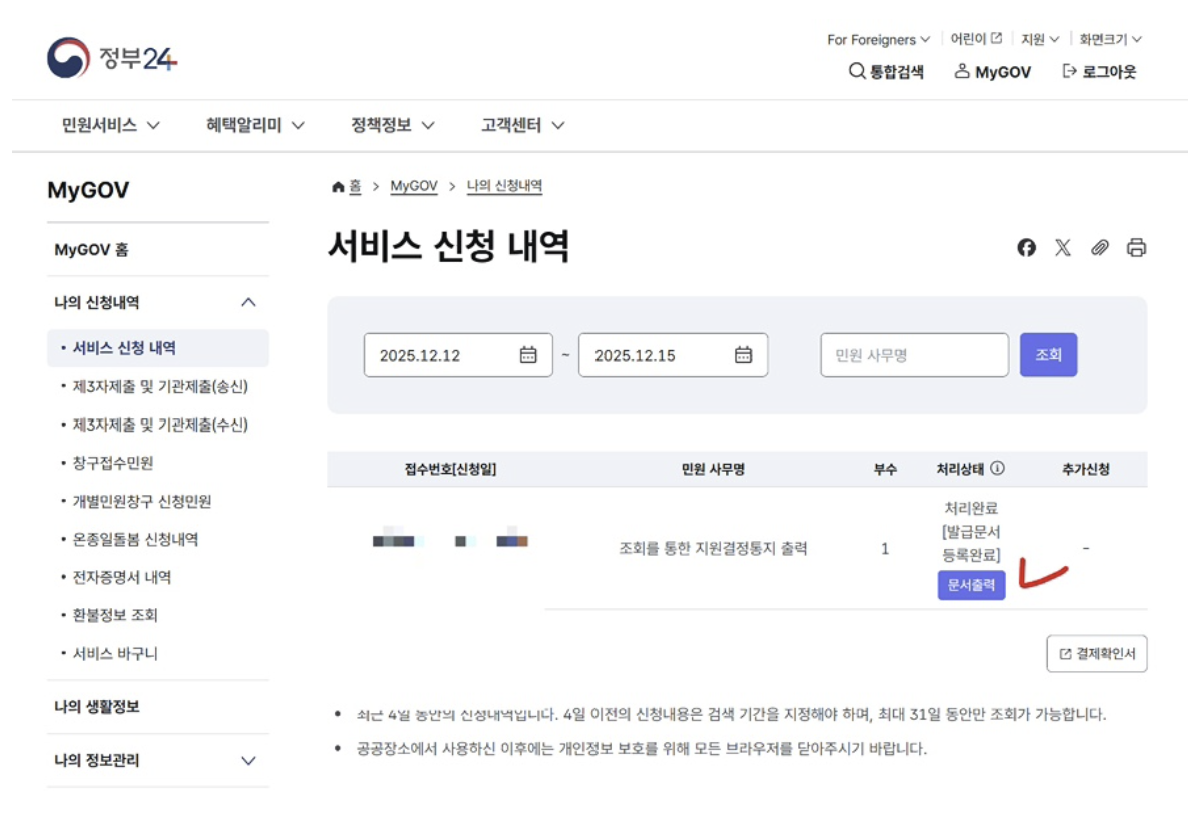
Task: Share the page via the X icon
Action: 1063,247
